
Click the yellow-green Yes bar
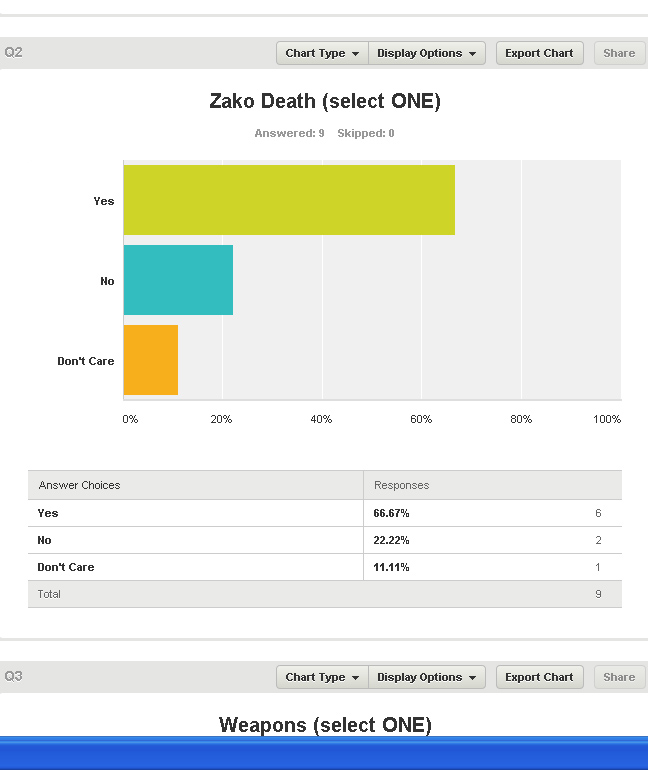(x=288, y=200)
